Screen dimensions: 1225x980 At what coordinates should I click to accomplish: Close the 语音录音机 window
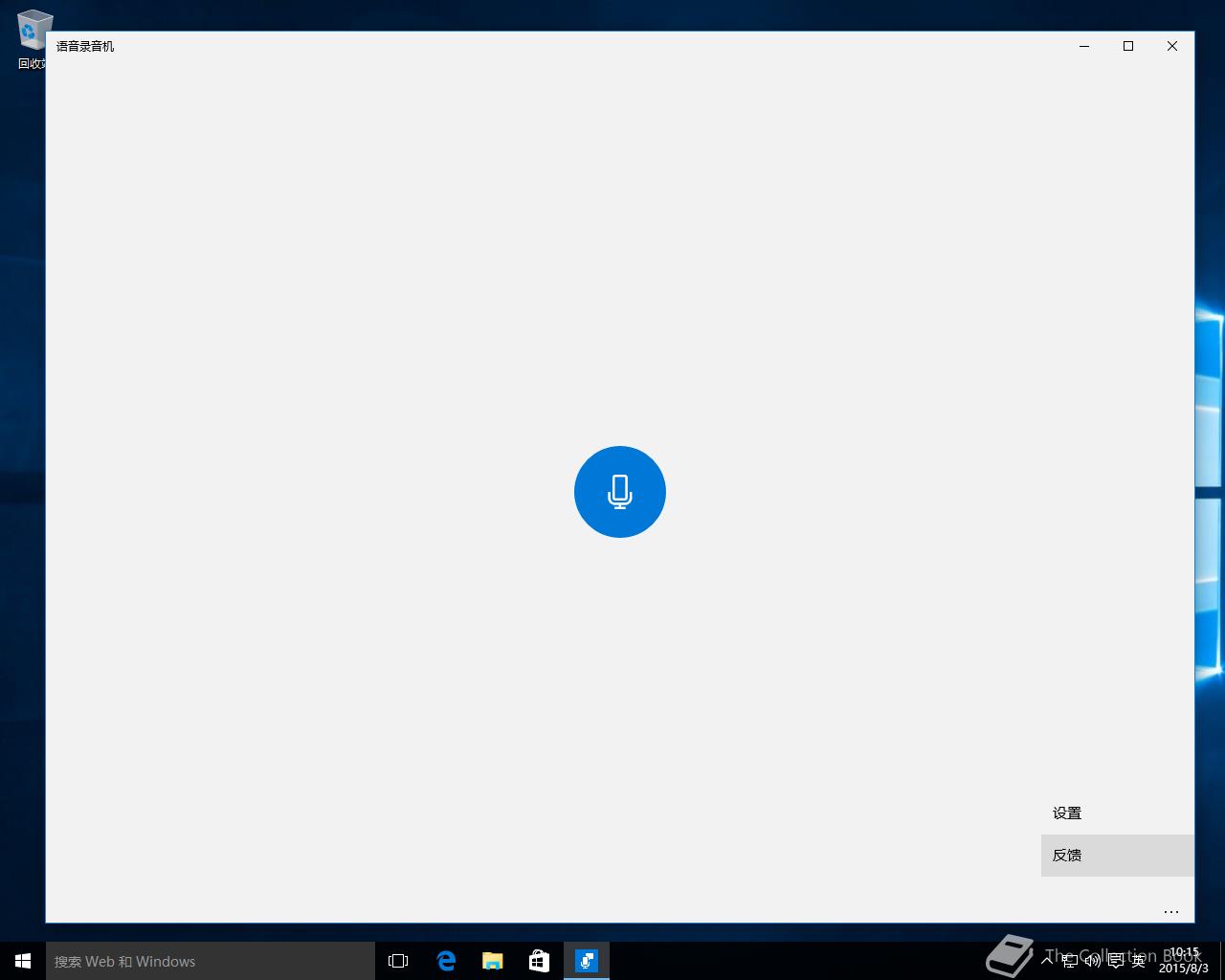coord(1172,46)
